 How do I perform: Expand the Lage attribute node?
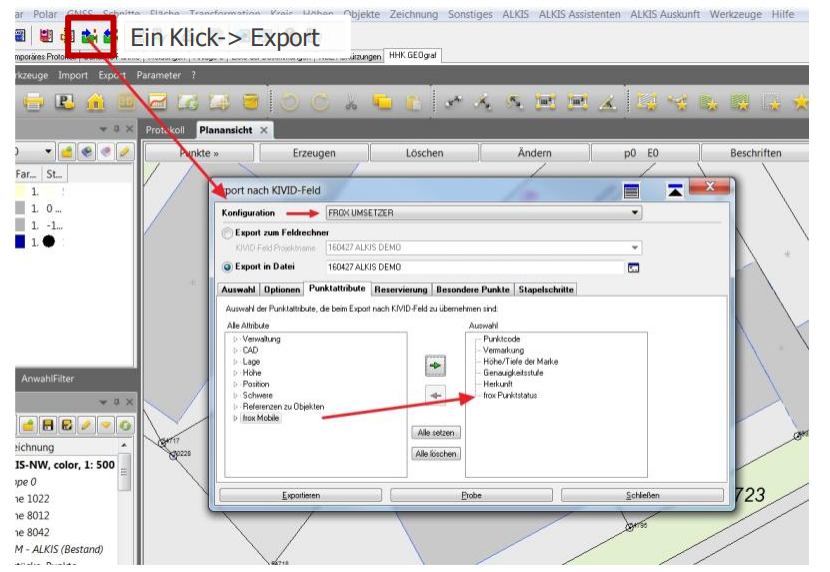(236, 361)
